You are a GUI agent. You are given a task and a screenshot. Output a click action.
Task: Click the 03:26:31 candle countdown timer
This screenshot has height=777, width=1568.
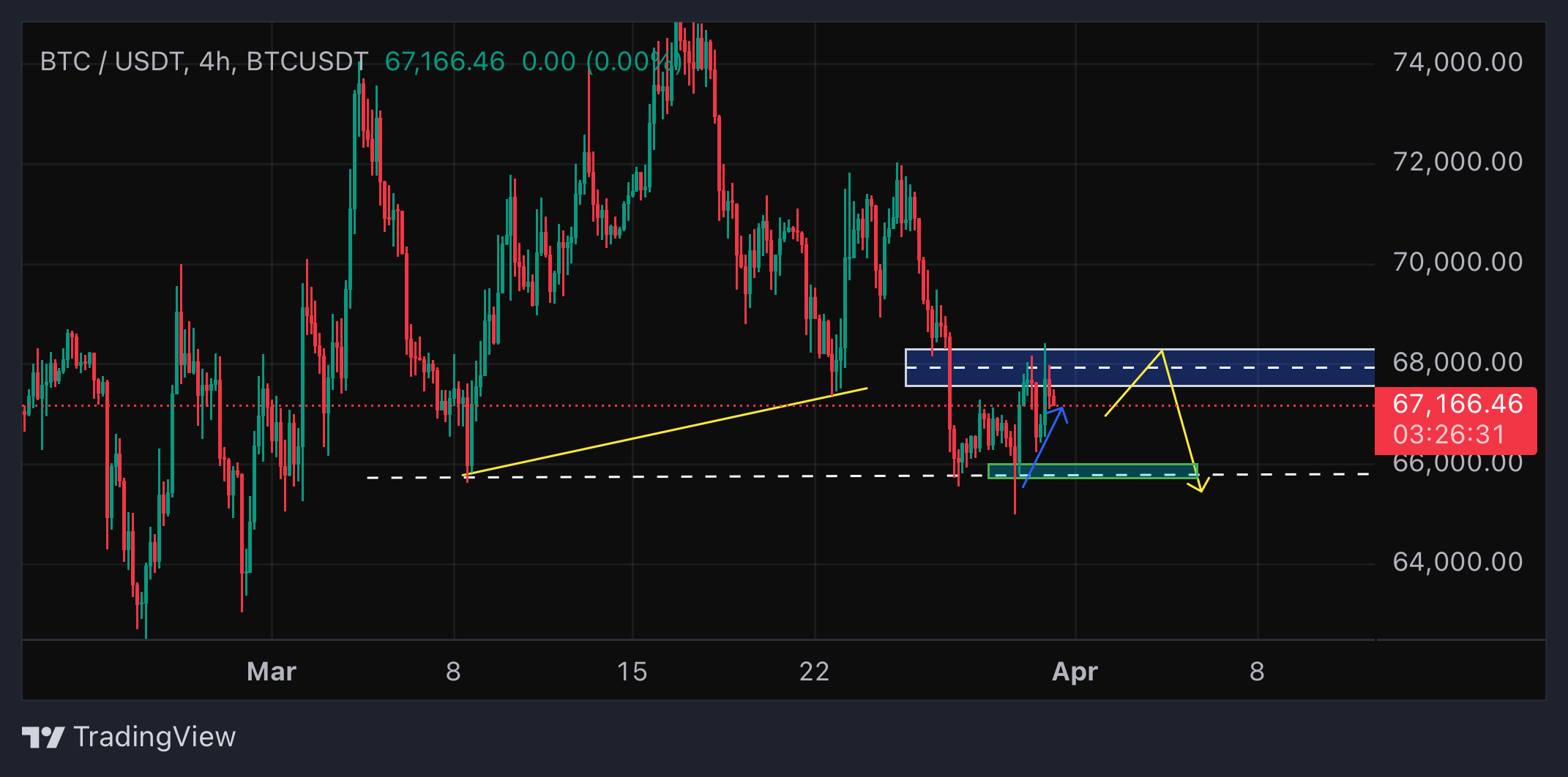coord(1449,435)
